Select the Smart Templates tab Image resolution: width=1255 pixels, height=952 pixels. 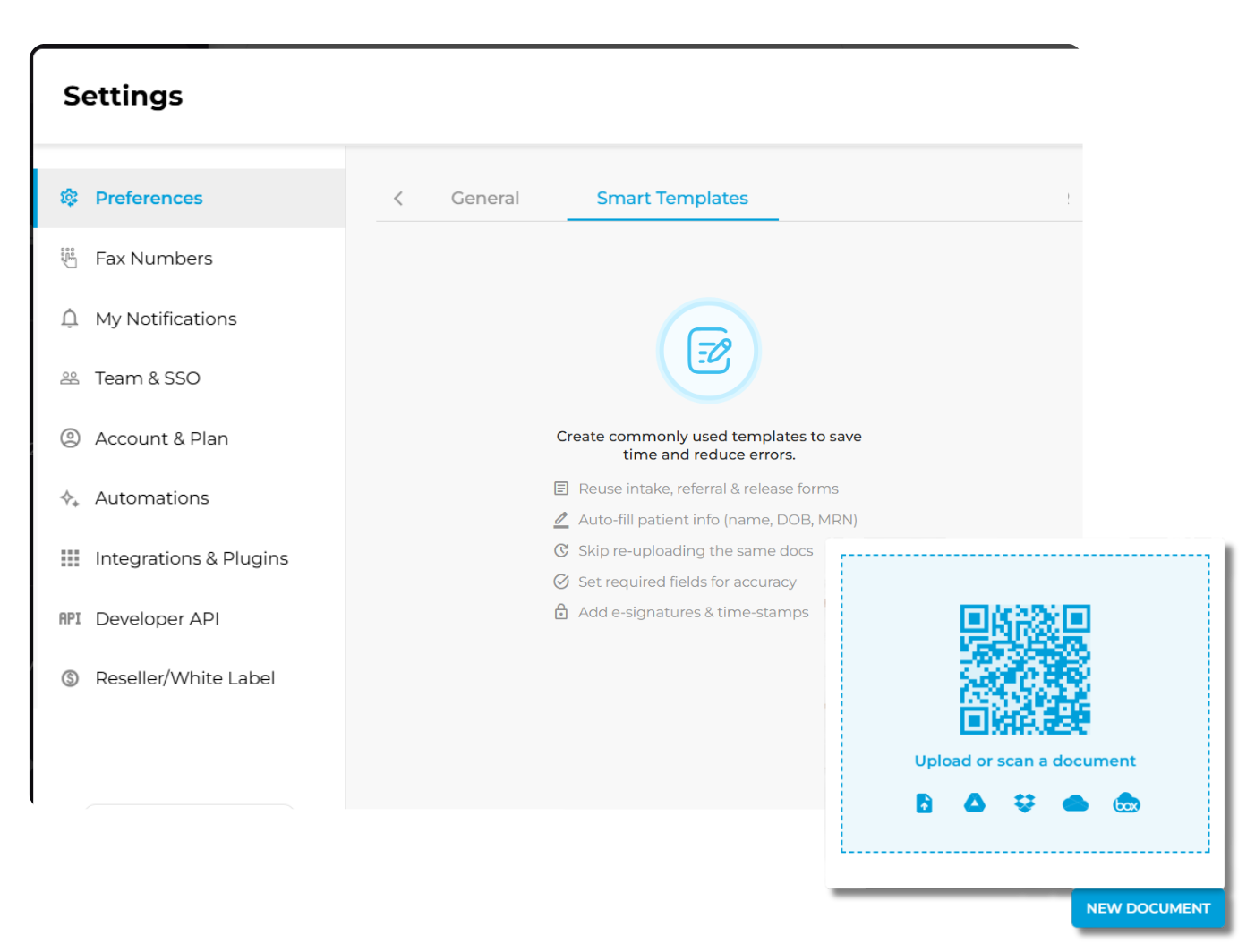coord(672,198)
